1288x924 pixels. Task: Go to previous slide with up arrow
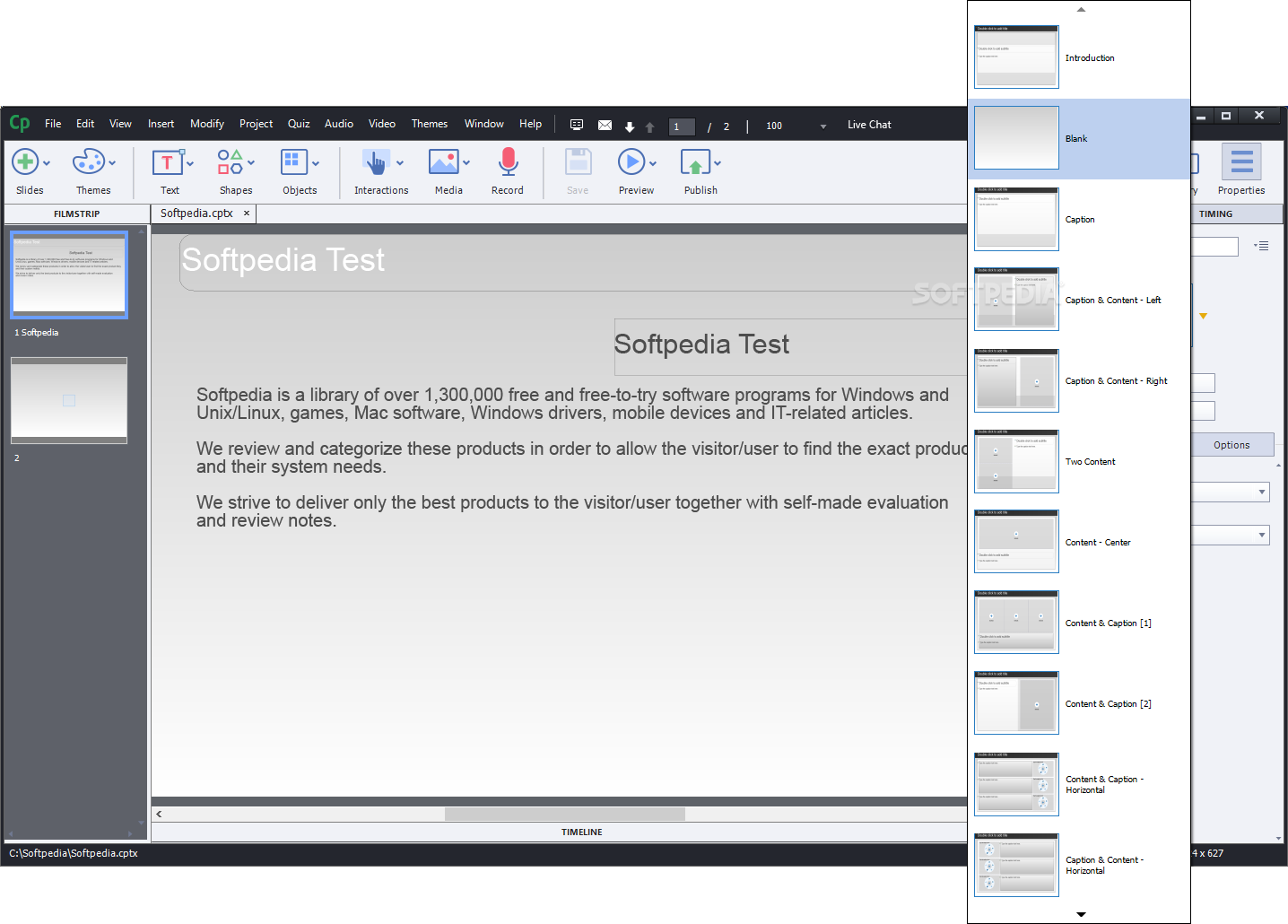coord(650,126)
